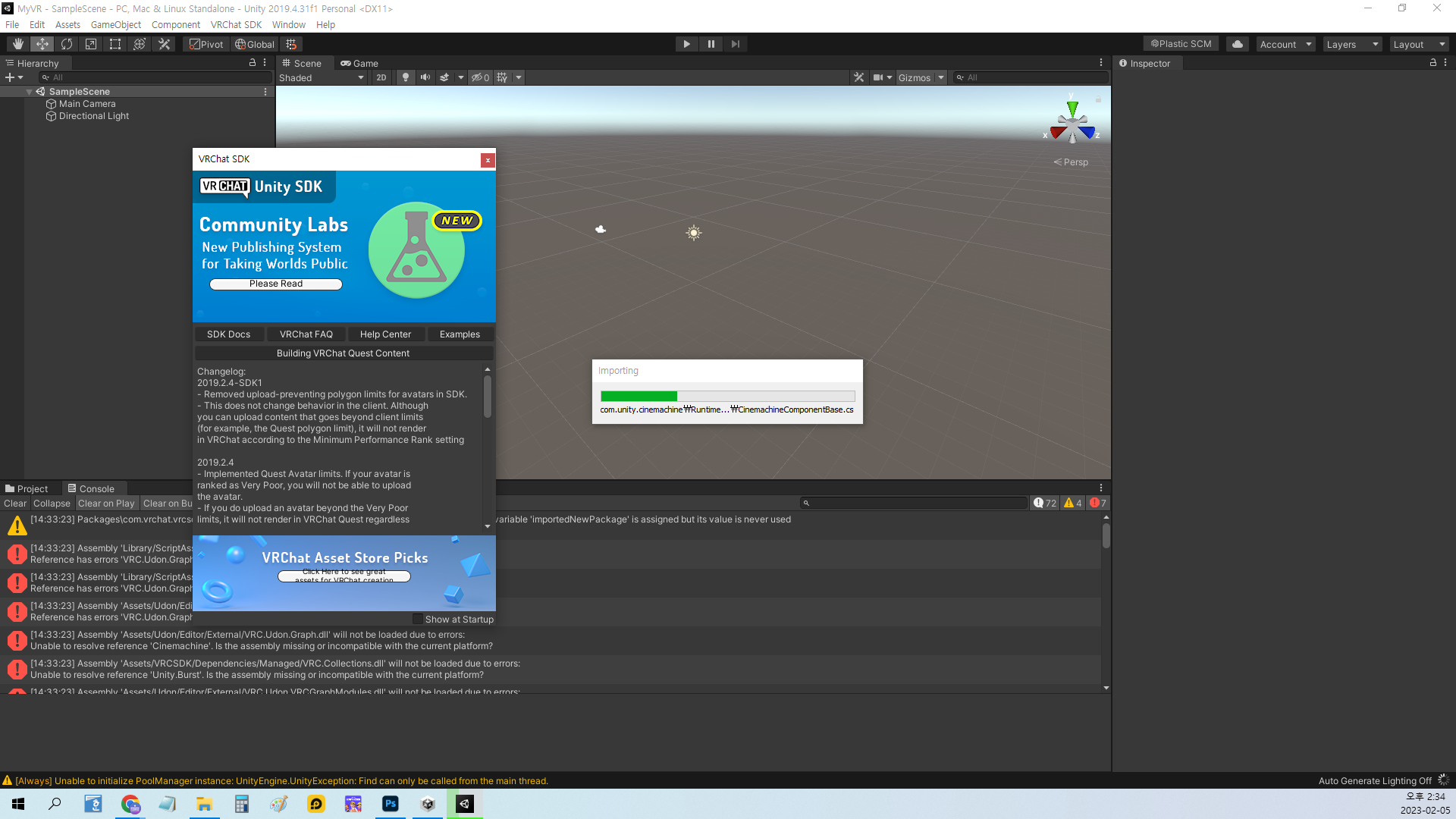Click the changelog scrollbar thumb
Screen dimensions: 1456x819
[488, 396]
